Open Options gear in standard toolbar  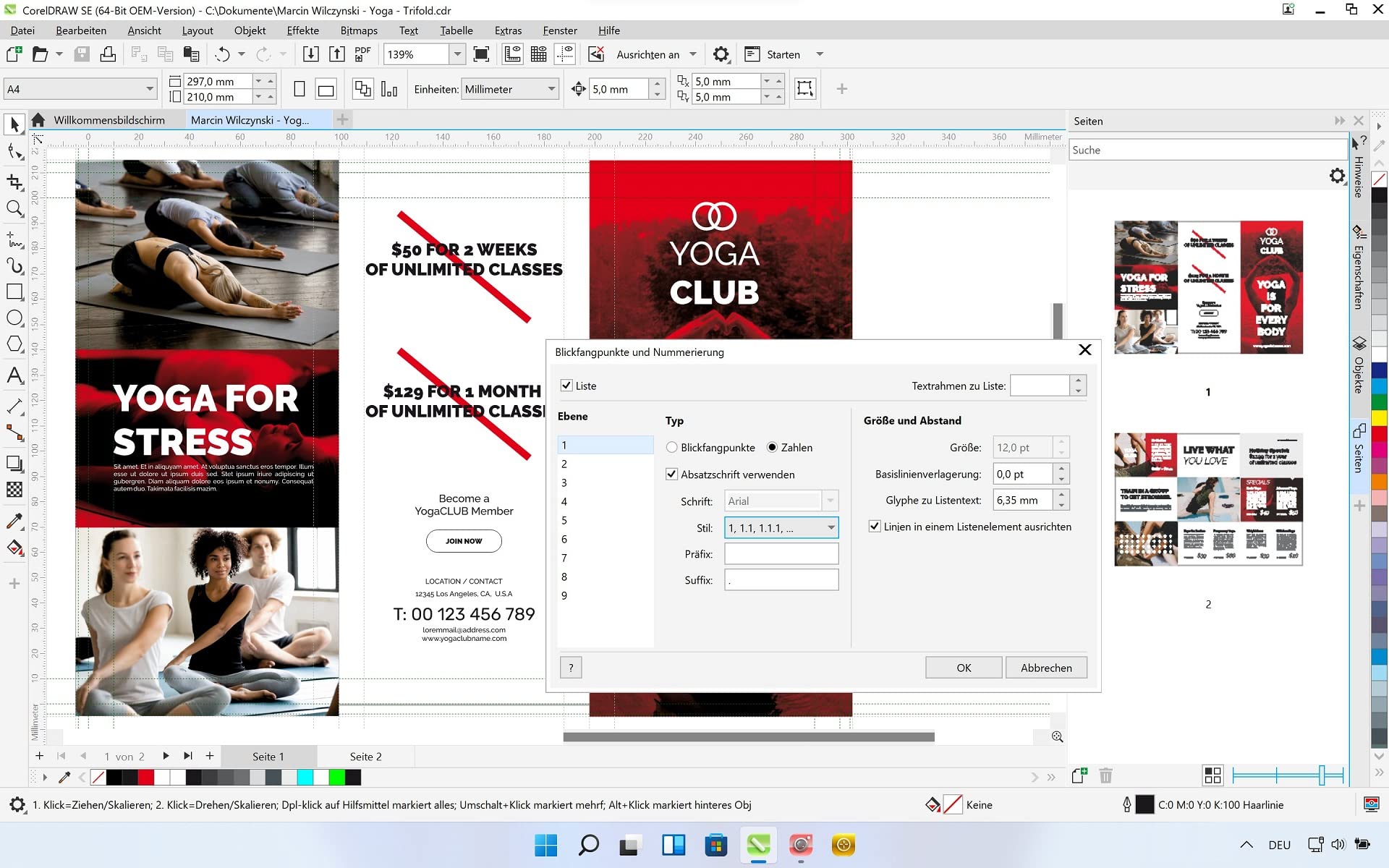pyautogui.click(x=721, y=54)
